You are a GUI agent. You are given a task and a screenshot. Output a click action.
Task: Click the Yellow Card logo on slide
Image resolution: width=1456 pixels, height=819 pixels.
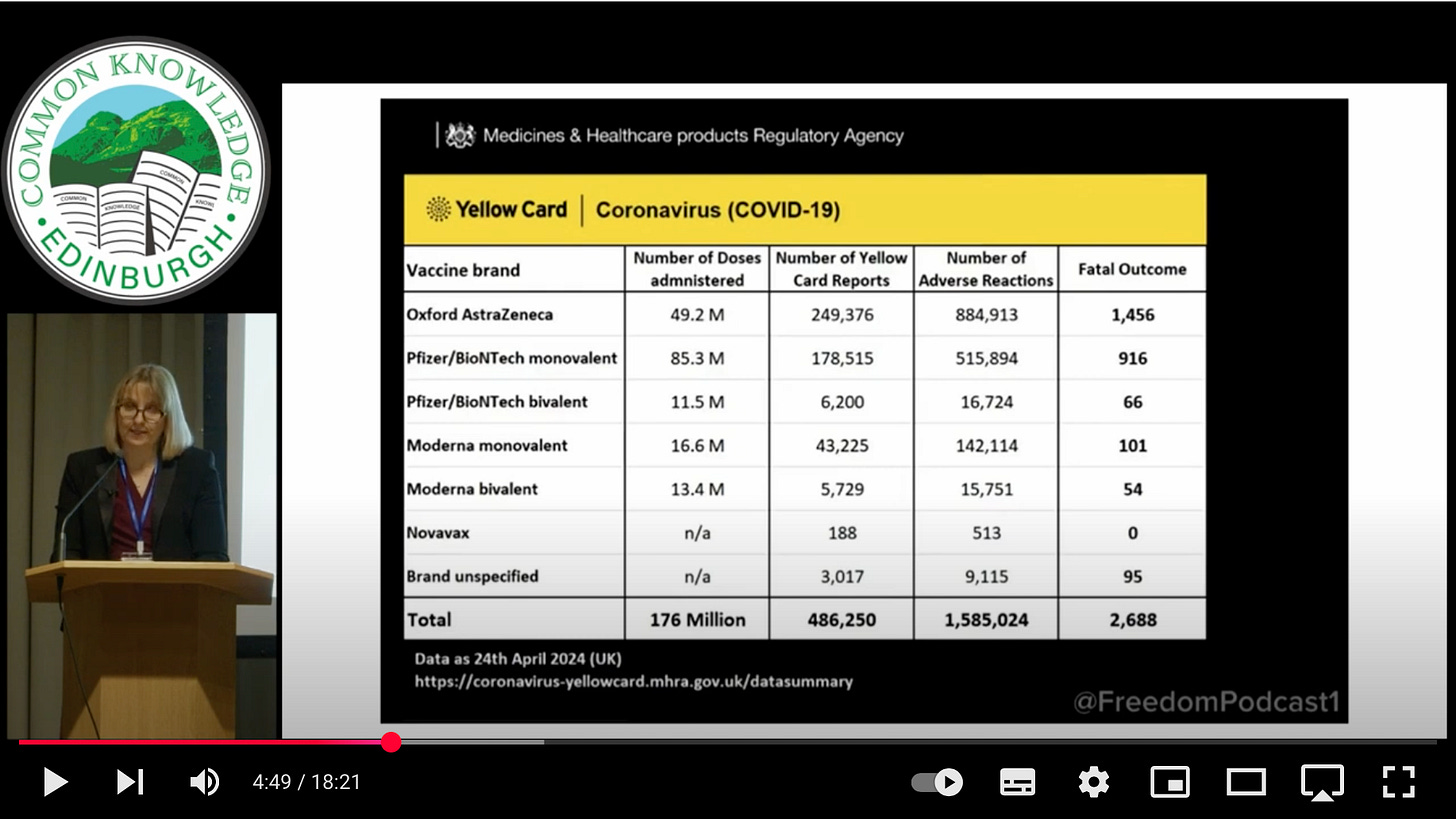tap(496, 209)
